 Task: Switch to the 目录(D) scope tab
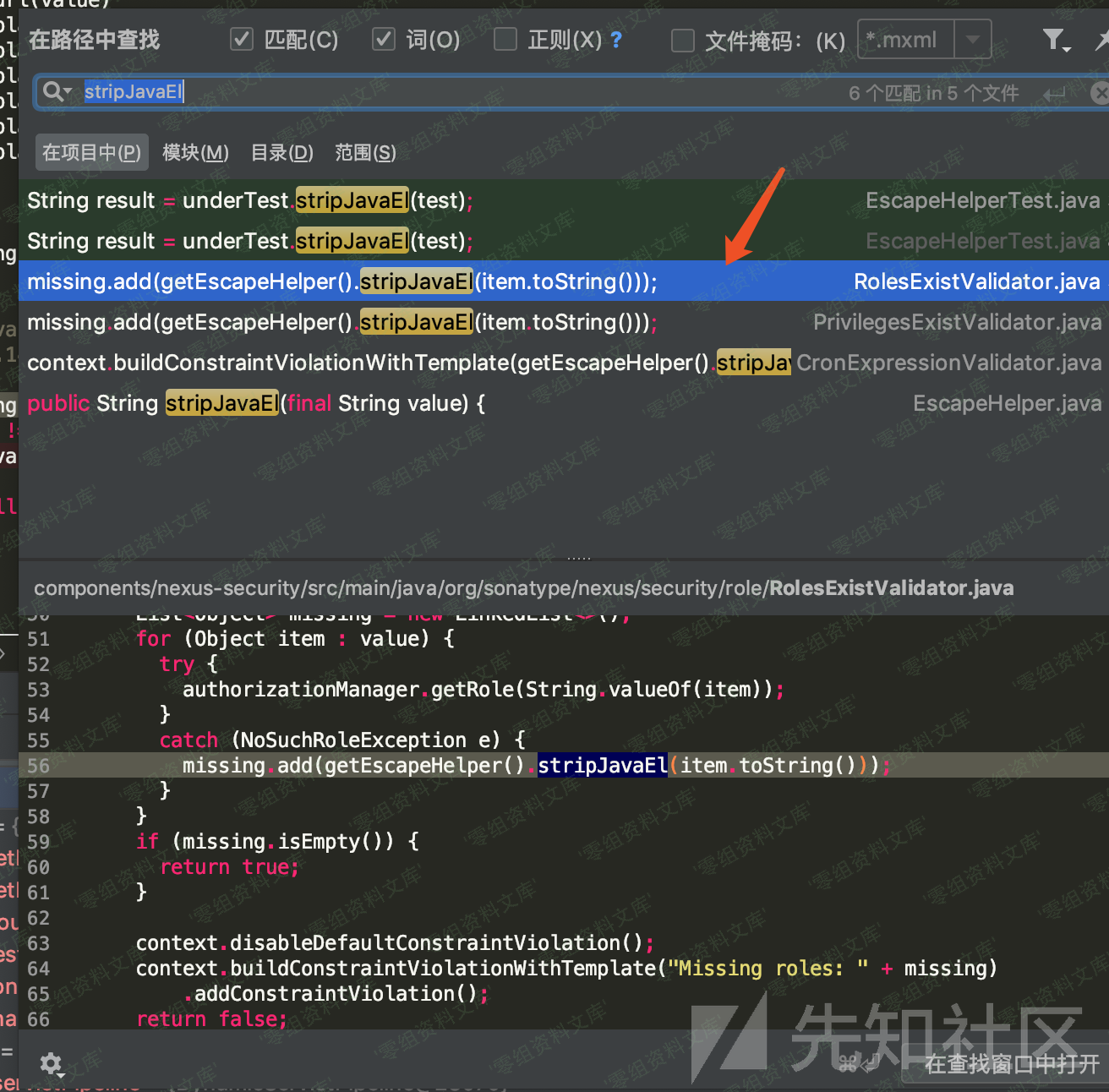(282, 153)
